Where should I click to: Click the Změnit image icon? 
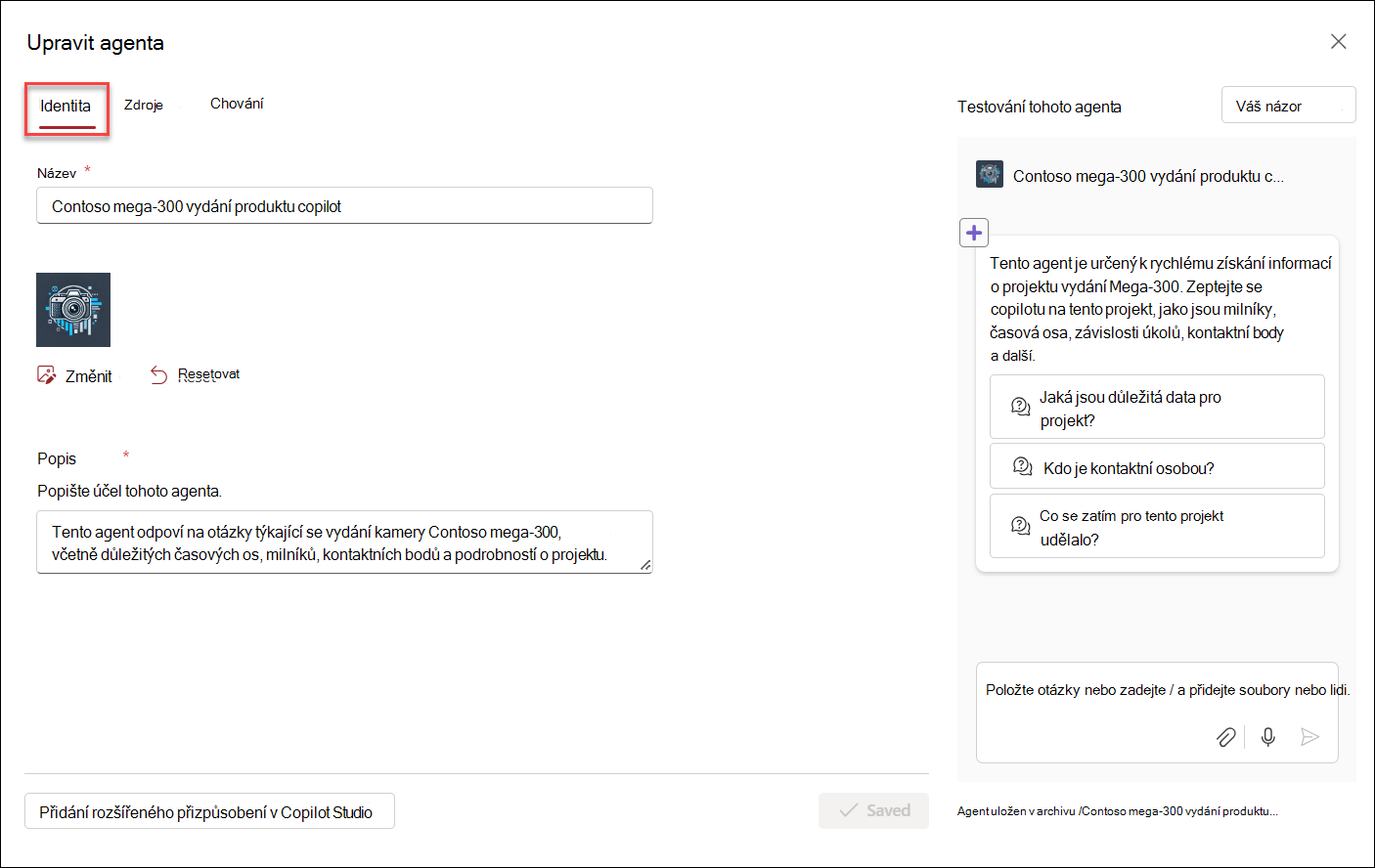click(46, 375)
